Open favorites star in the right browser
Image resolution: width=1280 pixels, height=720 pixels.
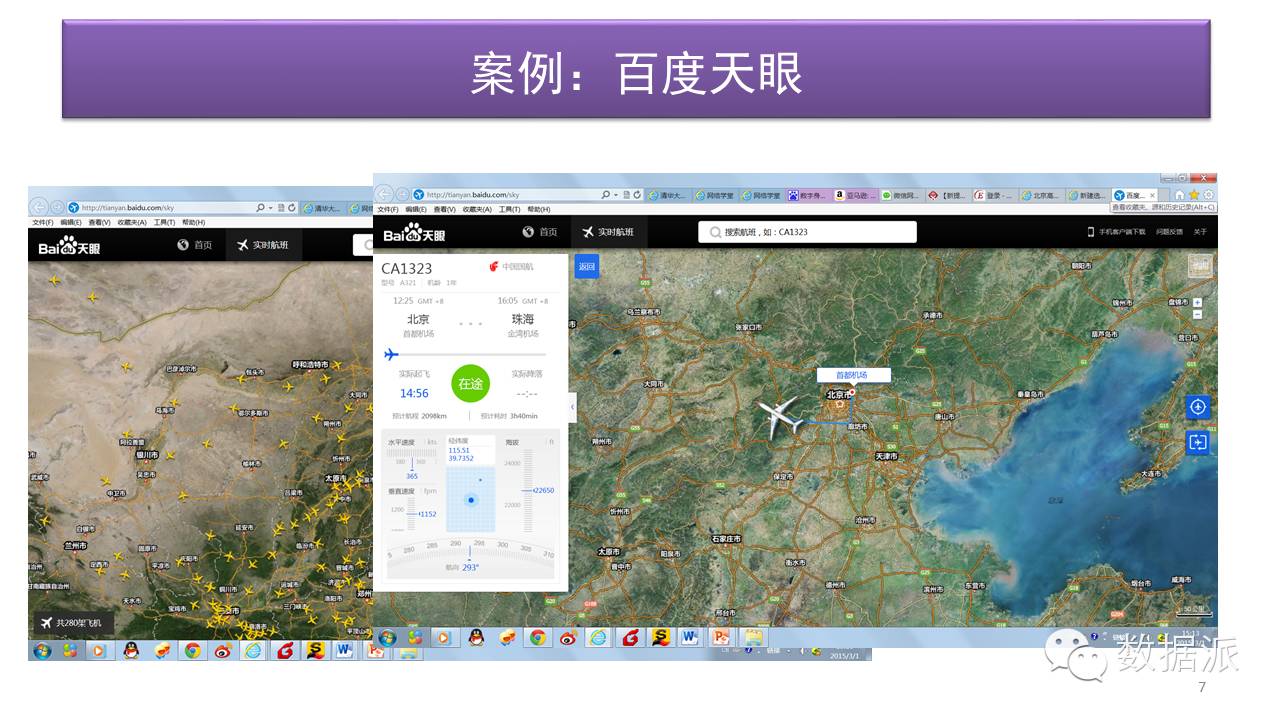(1194, 194)
